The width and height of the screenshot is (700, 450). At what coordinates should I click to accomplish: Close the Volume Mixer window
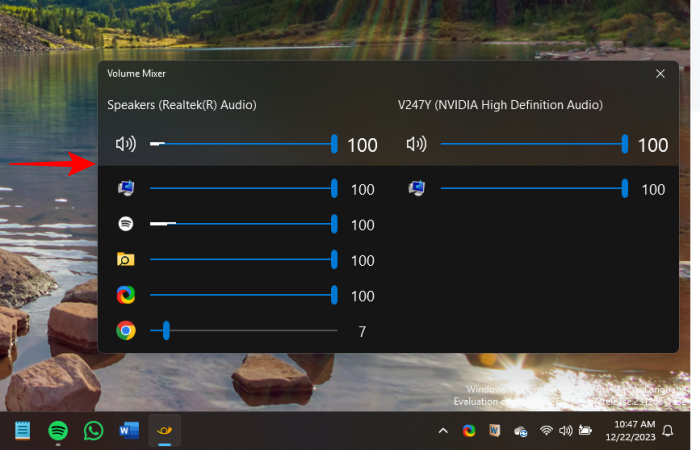[x=660, y=74]
